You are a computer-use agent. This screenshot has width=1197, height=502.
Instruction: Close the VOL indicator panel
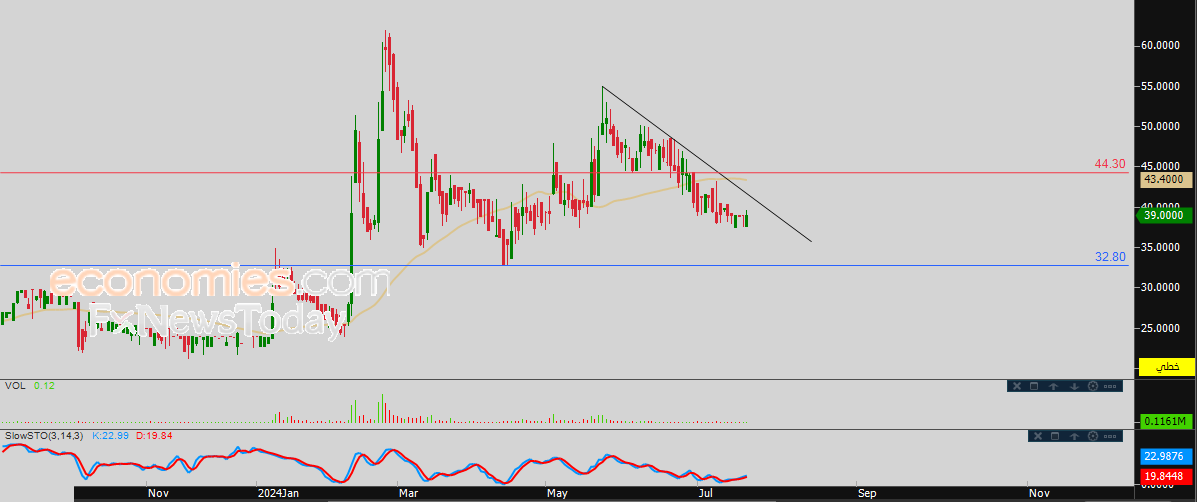[1017, 386]
